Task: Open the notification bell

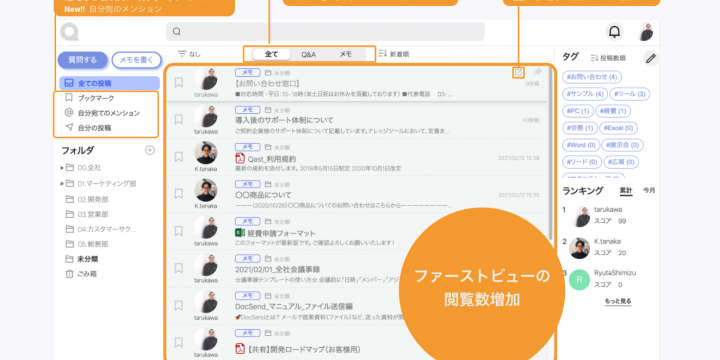Action: point(614,32)
